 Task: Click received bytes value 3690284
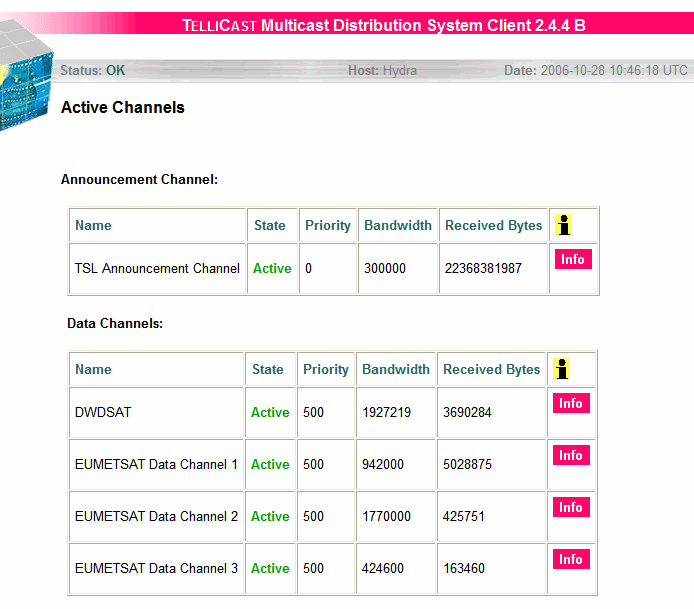coord(467,412)
